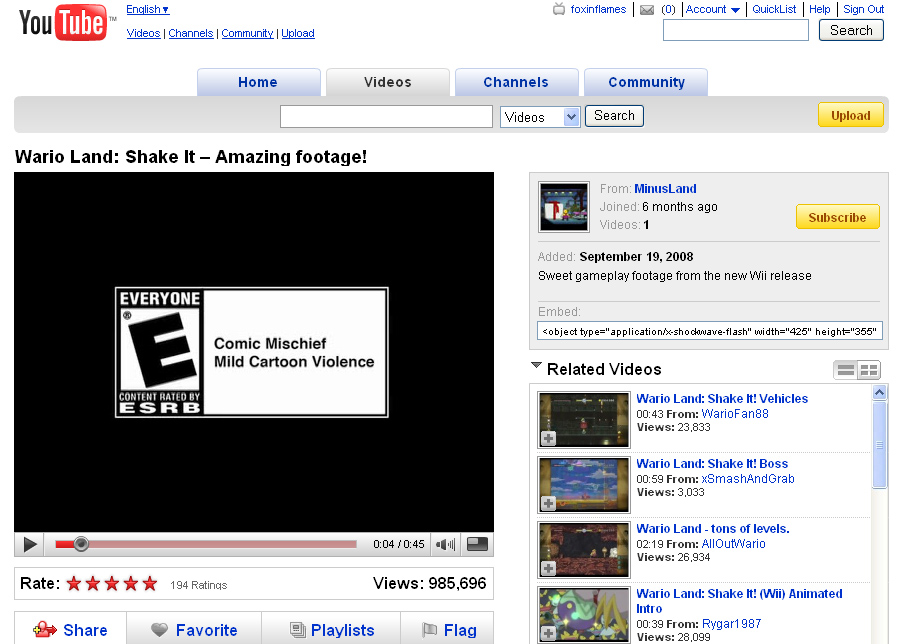The image size is (904, 644).
Task: Open the QuickList link
Action: coord(774,9)
